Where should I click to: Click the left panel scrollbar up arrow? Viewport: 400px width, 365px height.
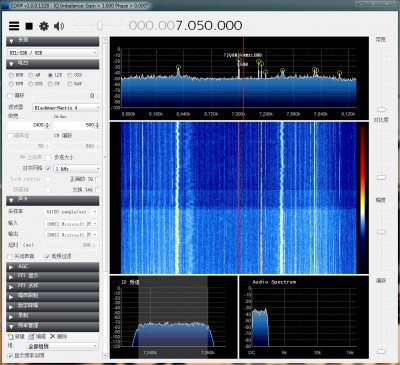(105, 40)
